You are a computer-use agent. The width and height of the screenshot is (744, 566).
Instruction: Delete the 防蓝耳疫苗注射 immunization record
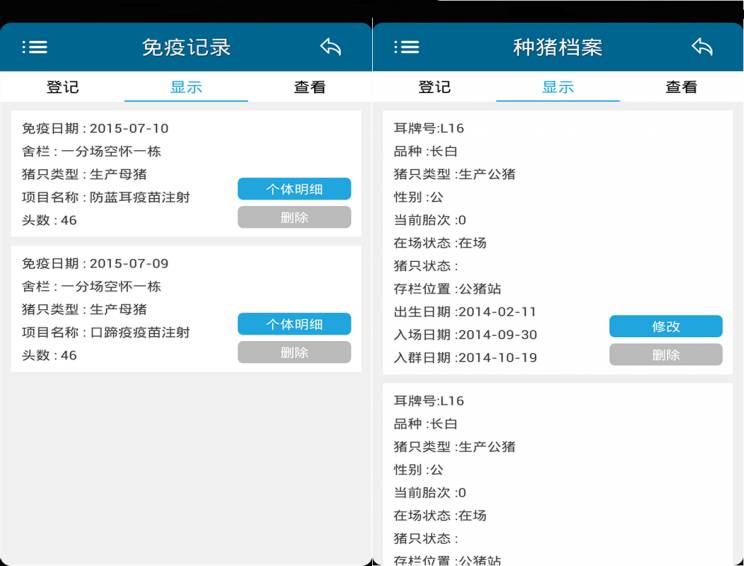coord(295,217)
